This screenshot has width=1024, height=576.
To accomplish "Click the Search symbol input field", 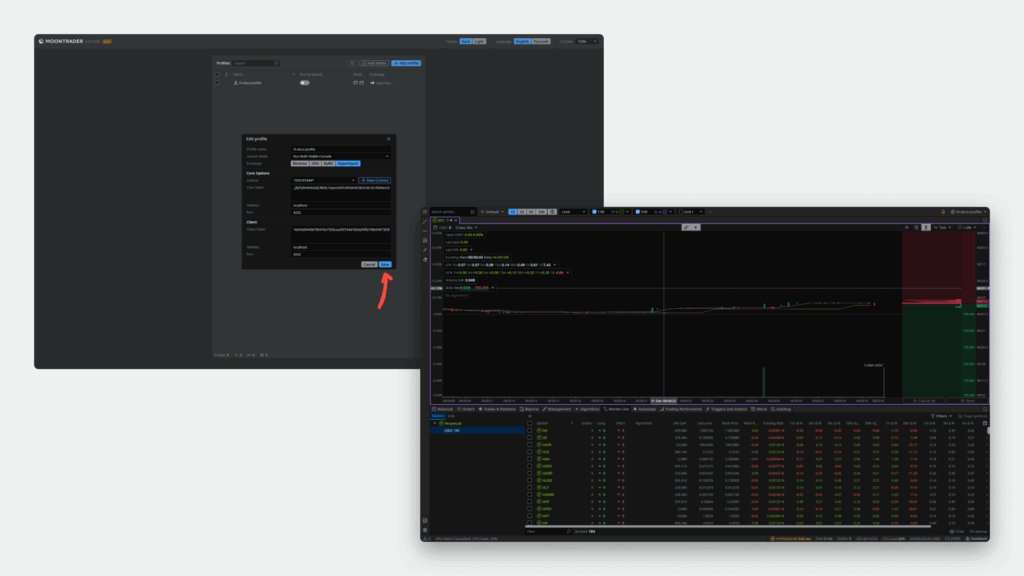I will pos(450,211).
